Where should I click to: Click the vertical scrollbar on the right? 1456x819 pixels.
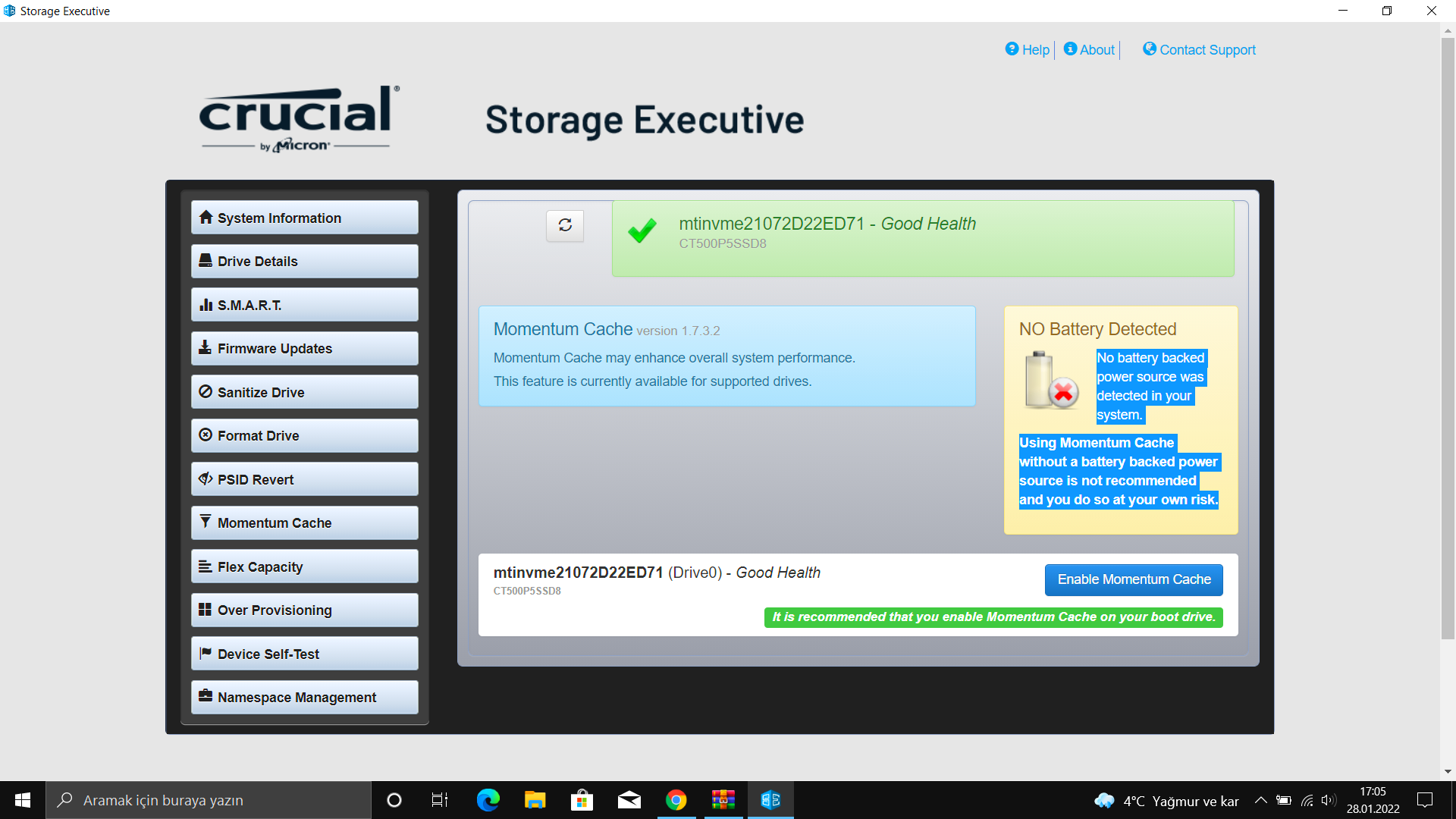pos(1447,334)
